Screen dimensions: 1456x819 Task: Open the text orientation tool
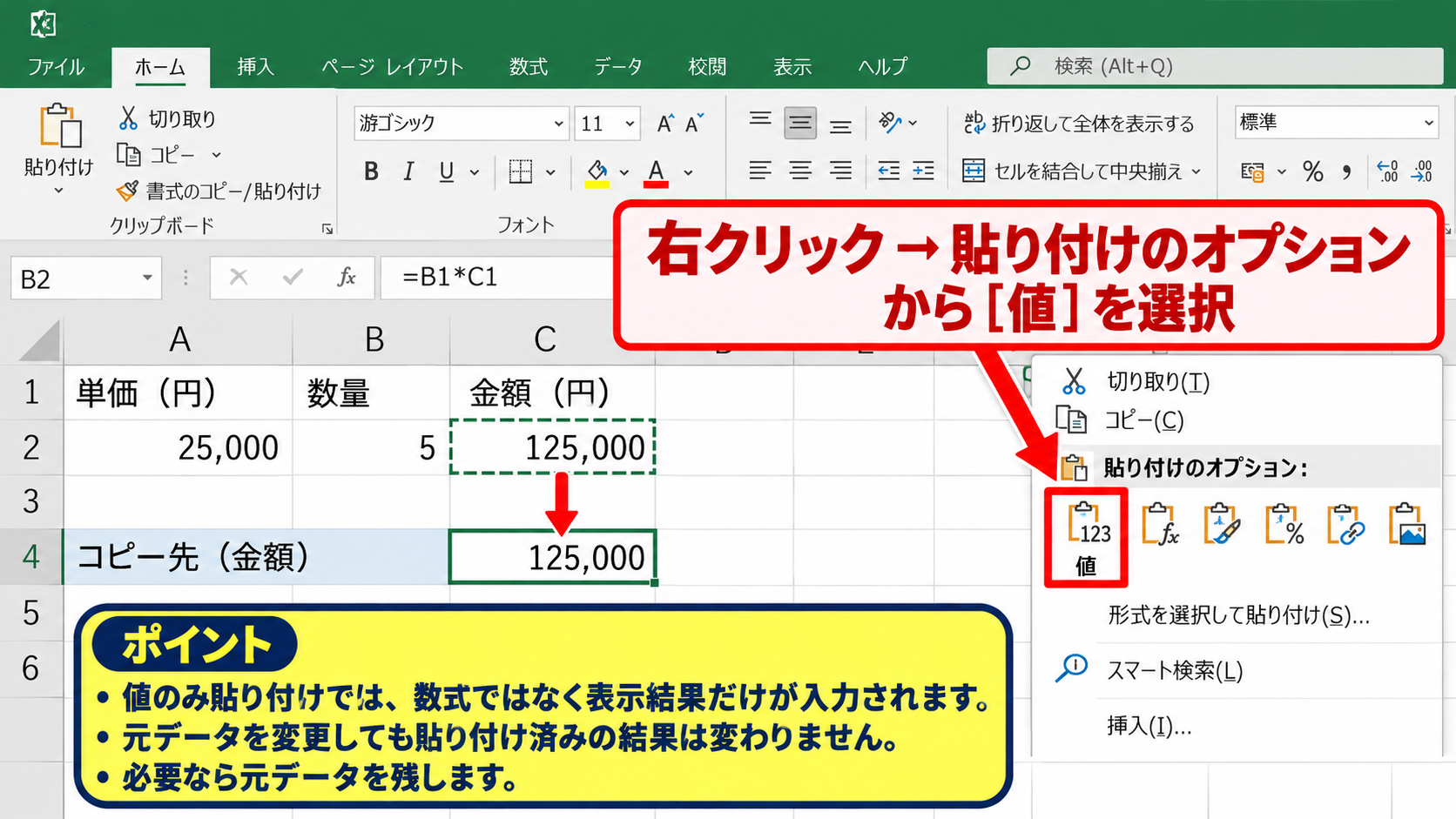tap(891, 123)
